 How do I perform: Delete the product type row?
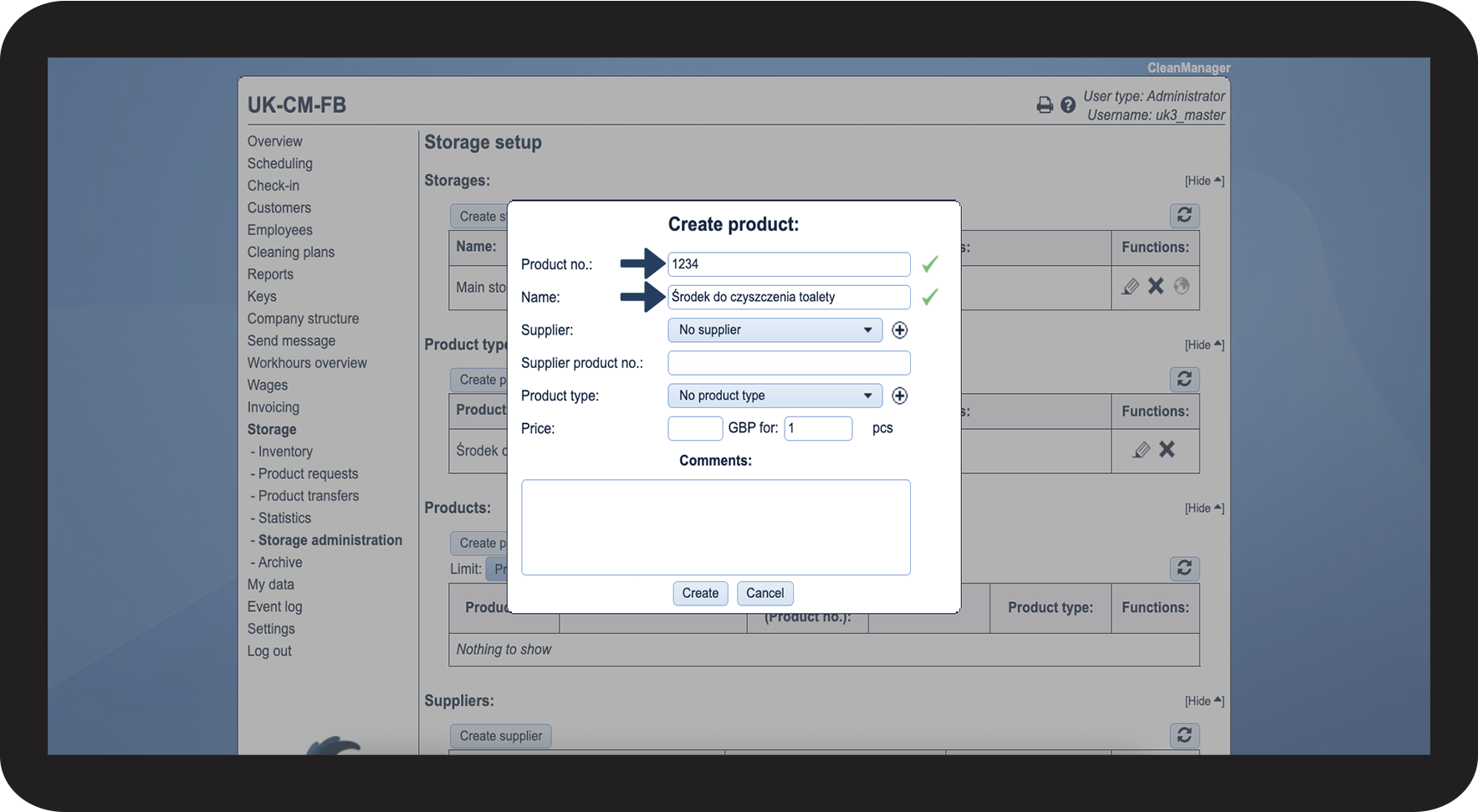(1167, 450)
